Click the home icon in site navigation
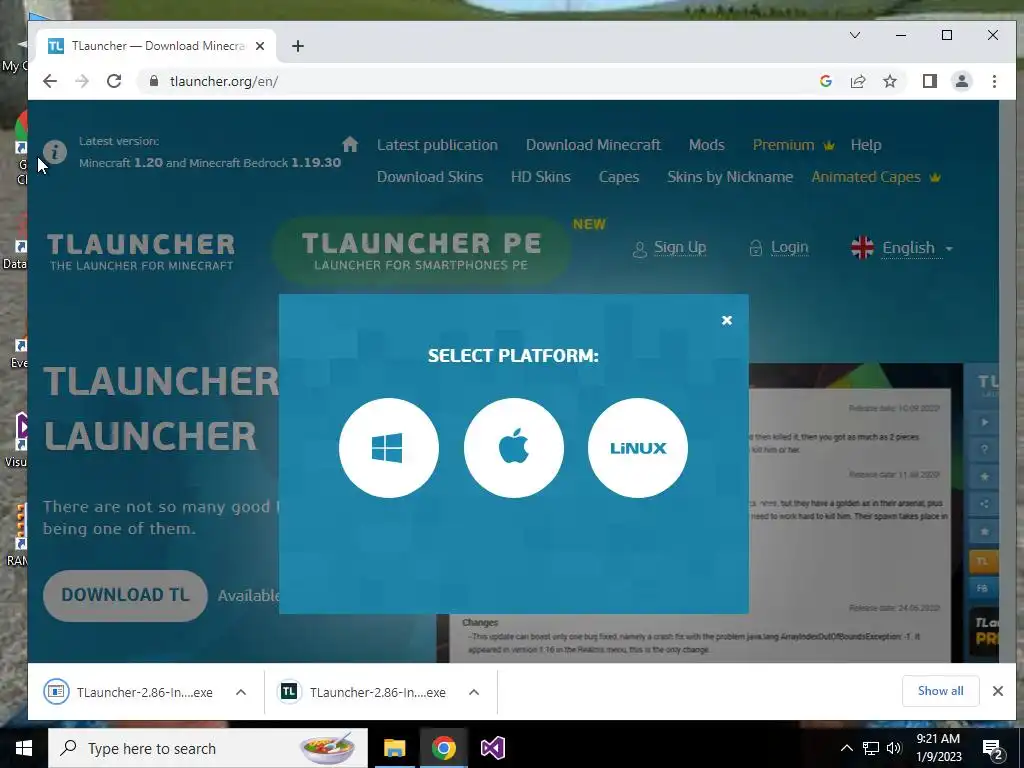Image resolution: width=1024 pixels, height=768 pixels. pyautogui.click(x=350, y=144)
